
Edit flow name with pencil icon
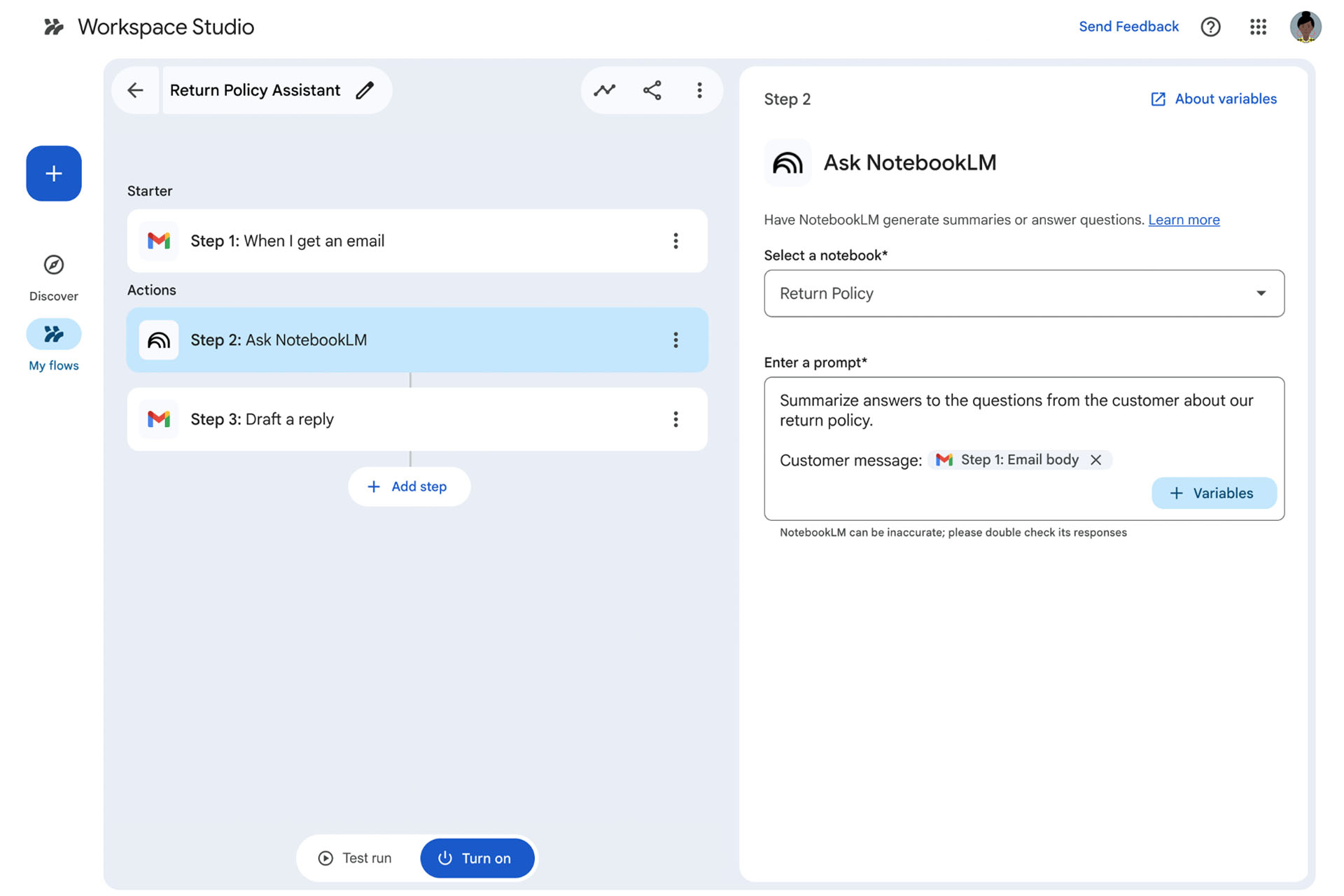[365, 90]
